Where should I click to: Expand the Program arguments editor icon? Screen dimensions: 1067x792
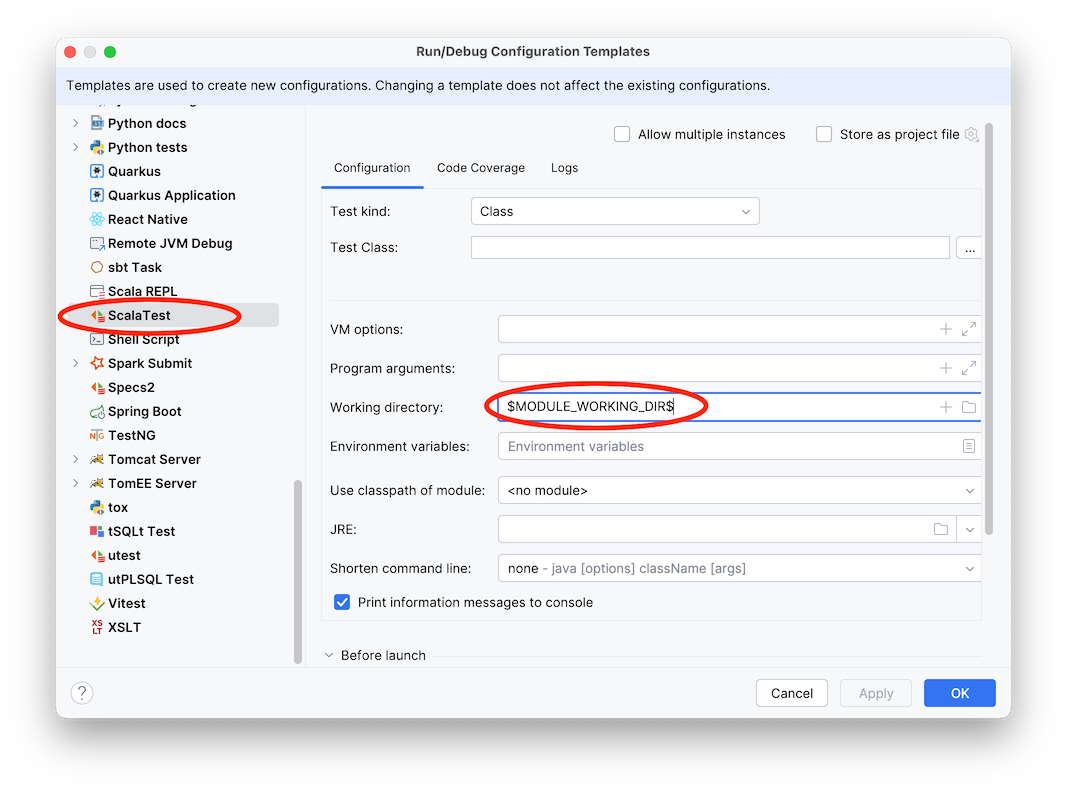(966, 368)
